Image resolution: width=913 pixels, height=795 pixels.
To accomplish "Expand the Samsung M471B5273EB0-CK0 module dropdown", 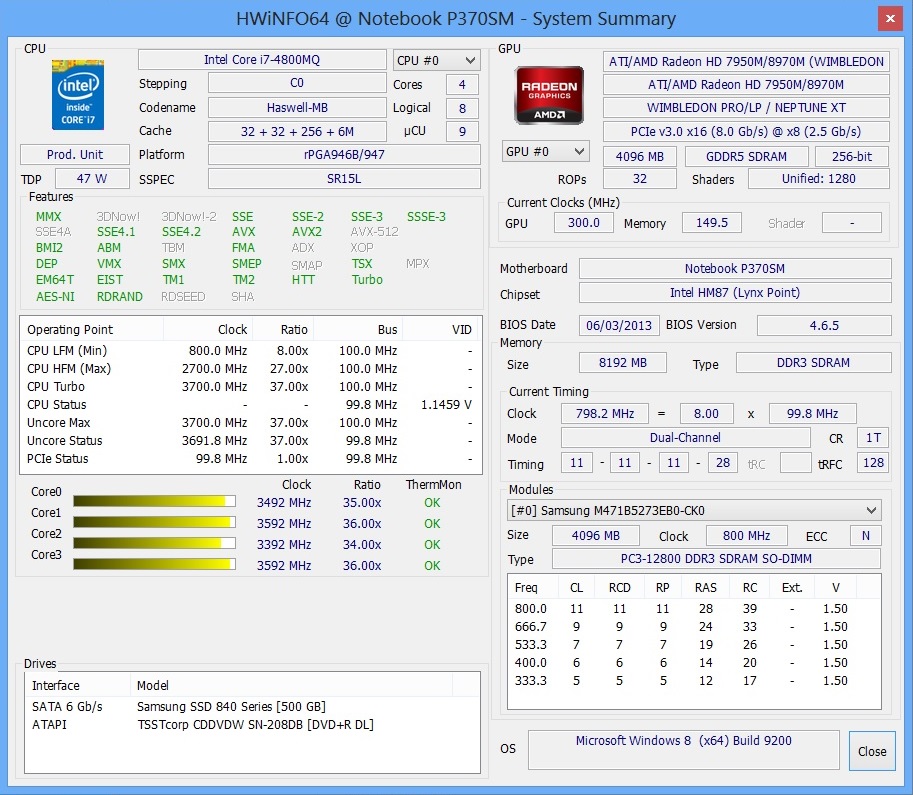I will click(x=694, y=511).
